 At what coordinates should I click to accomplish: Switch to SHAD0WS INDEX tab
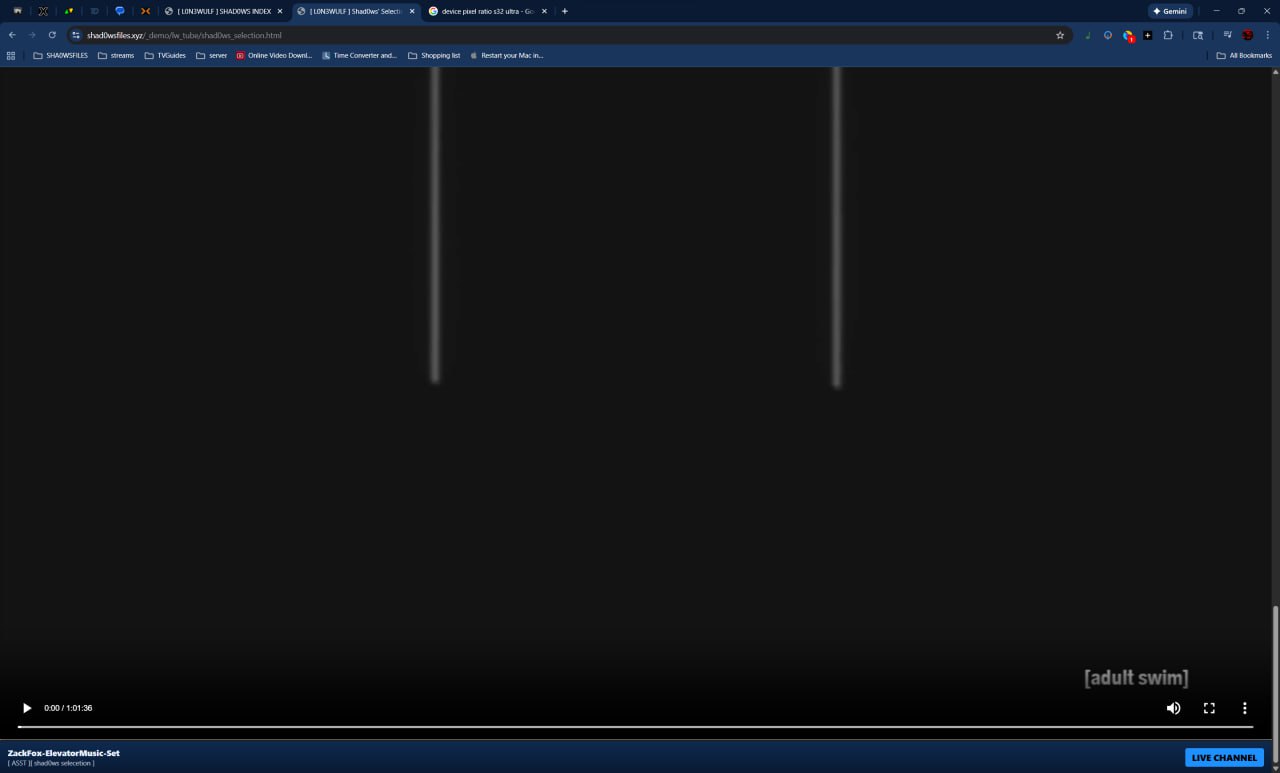click(x=223, y=11)
